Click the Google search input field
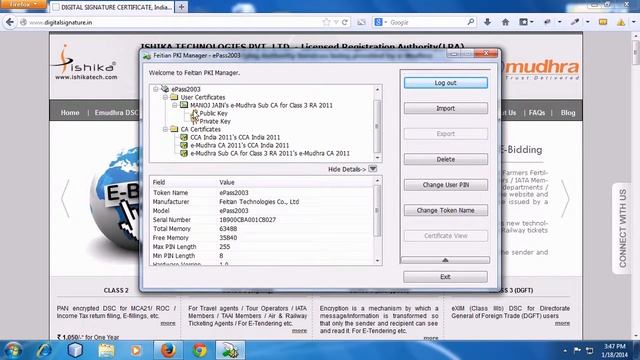This screenshot has width=640, height=360. coord(427,22)
